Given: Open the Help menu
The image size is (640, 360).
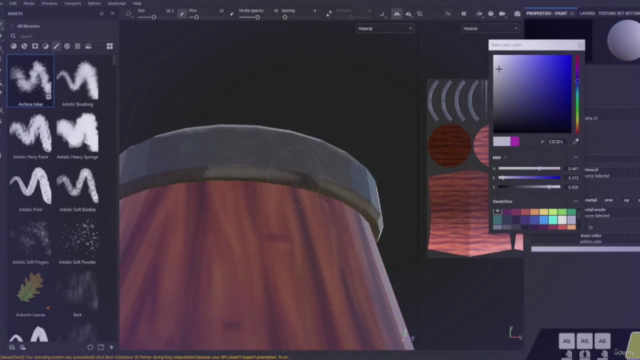Looking at the screenshot, I should pyautogui.click(x=137, y=3).
